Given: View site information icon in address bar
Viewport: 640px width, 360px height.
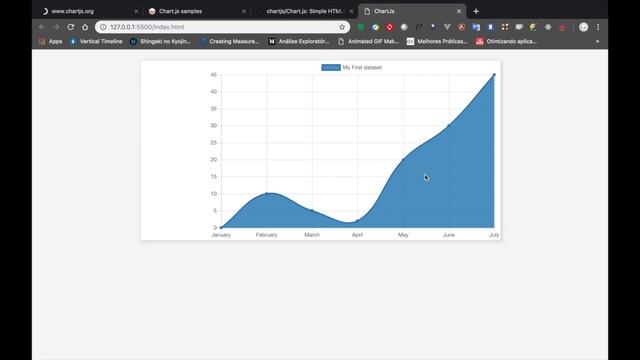Looking at the screenshot, I should coord(103,27).
